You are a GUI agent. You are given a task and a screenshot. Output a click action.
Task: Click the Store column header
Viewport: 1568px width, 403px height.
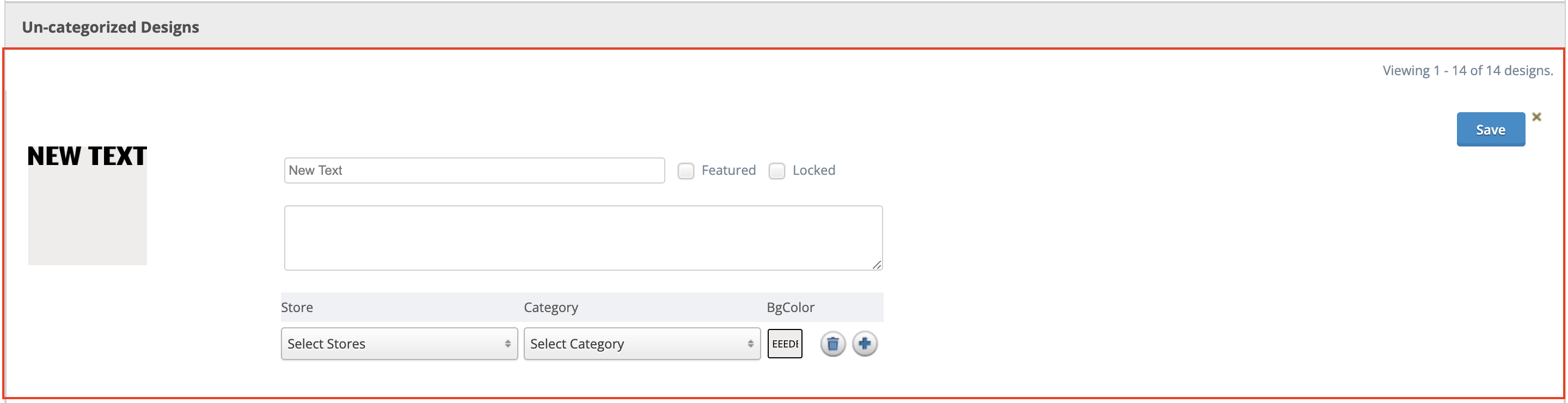point(297,307)
